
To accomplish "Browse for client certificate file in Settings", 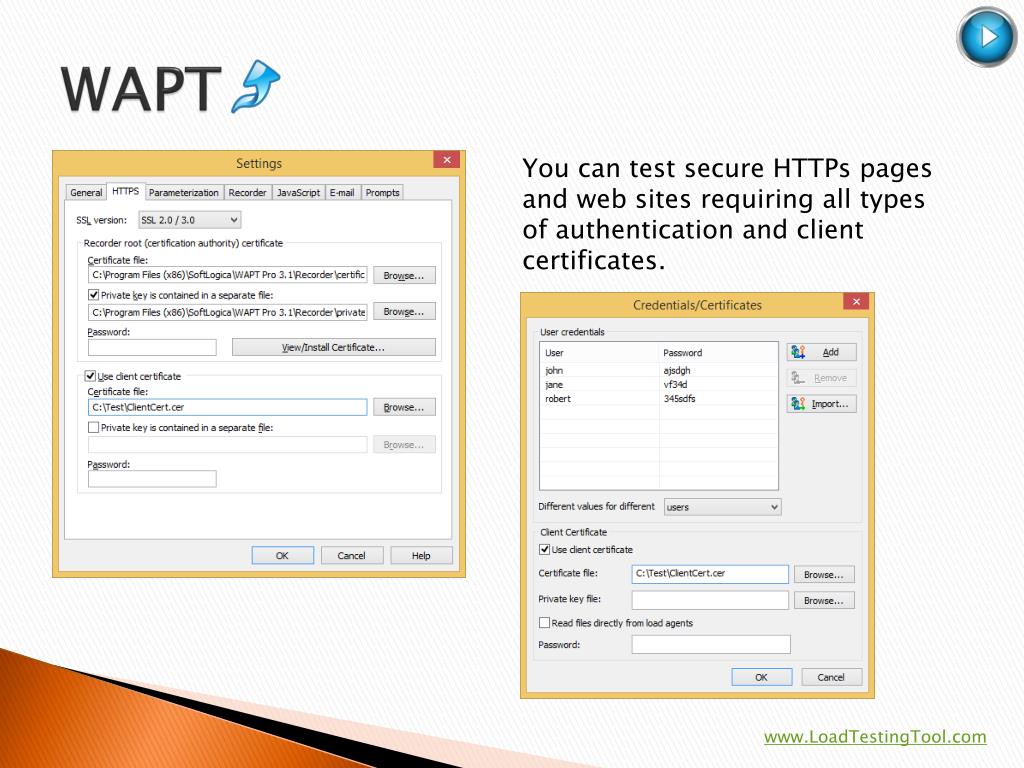I will [404, 408].
